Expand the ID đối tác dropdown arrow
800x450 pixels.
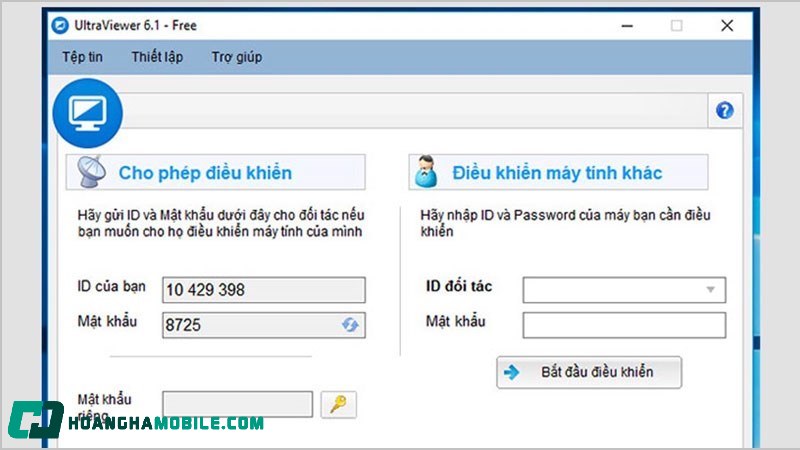(711, 290)
